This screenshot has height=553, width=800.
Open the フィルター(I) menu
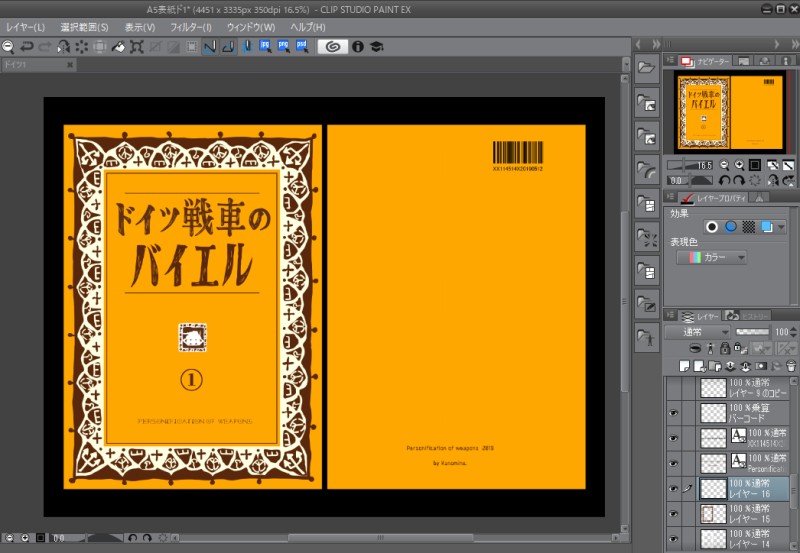tap(191, 27)
